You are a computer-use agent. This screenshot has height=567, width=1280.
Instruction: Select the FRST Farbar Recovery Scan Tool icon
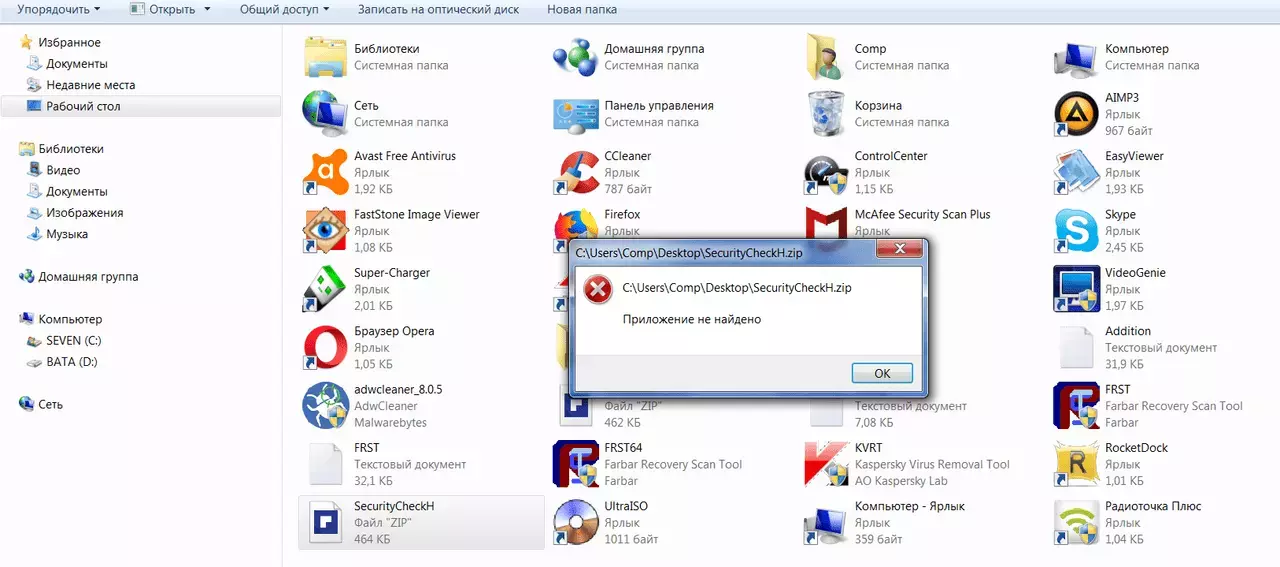click(x=1076, y=406)
